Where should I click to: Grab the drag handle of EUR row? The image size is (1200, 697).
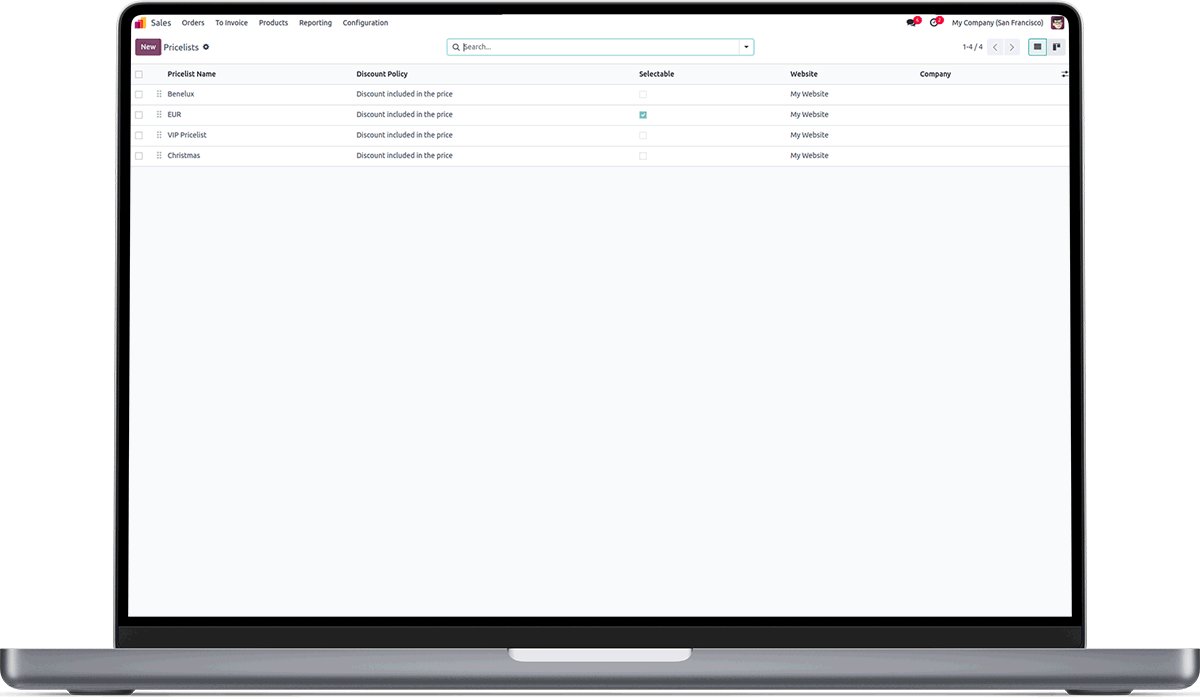pyautogui.click(x=159, y=115)
